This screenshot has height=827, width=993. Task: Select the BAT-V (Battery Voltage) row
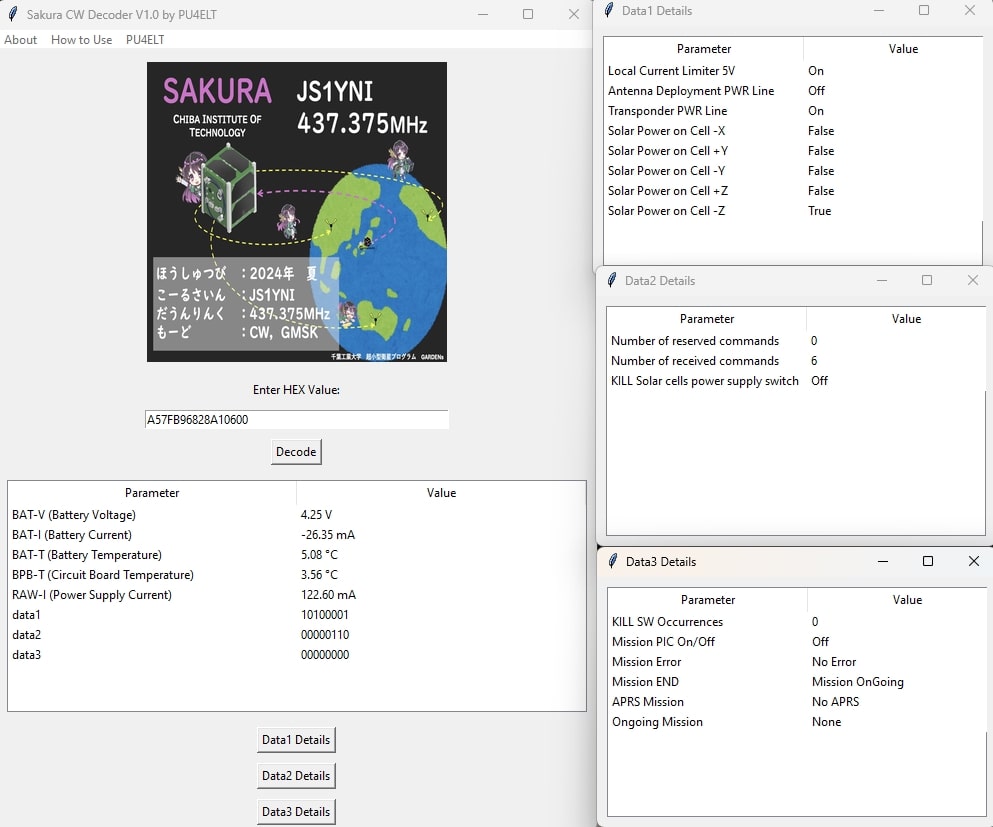(296, 515)
